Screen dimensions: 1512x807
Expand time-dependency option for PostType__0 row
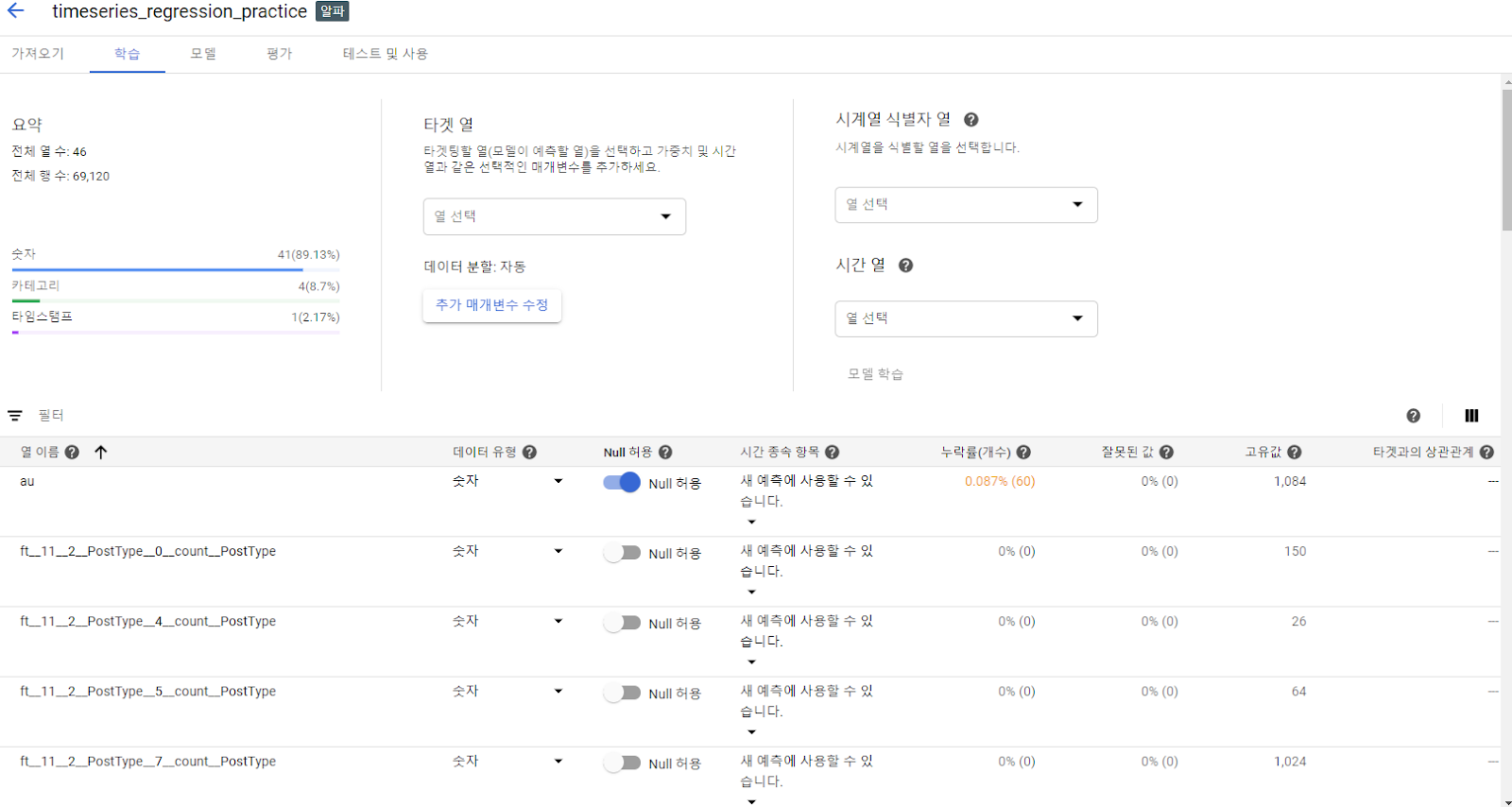click(x=752, y=592)
